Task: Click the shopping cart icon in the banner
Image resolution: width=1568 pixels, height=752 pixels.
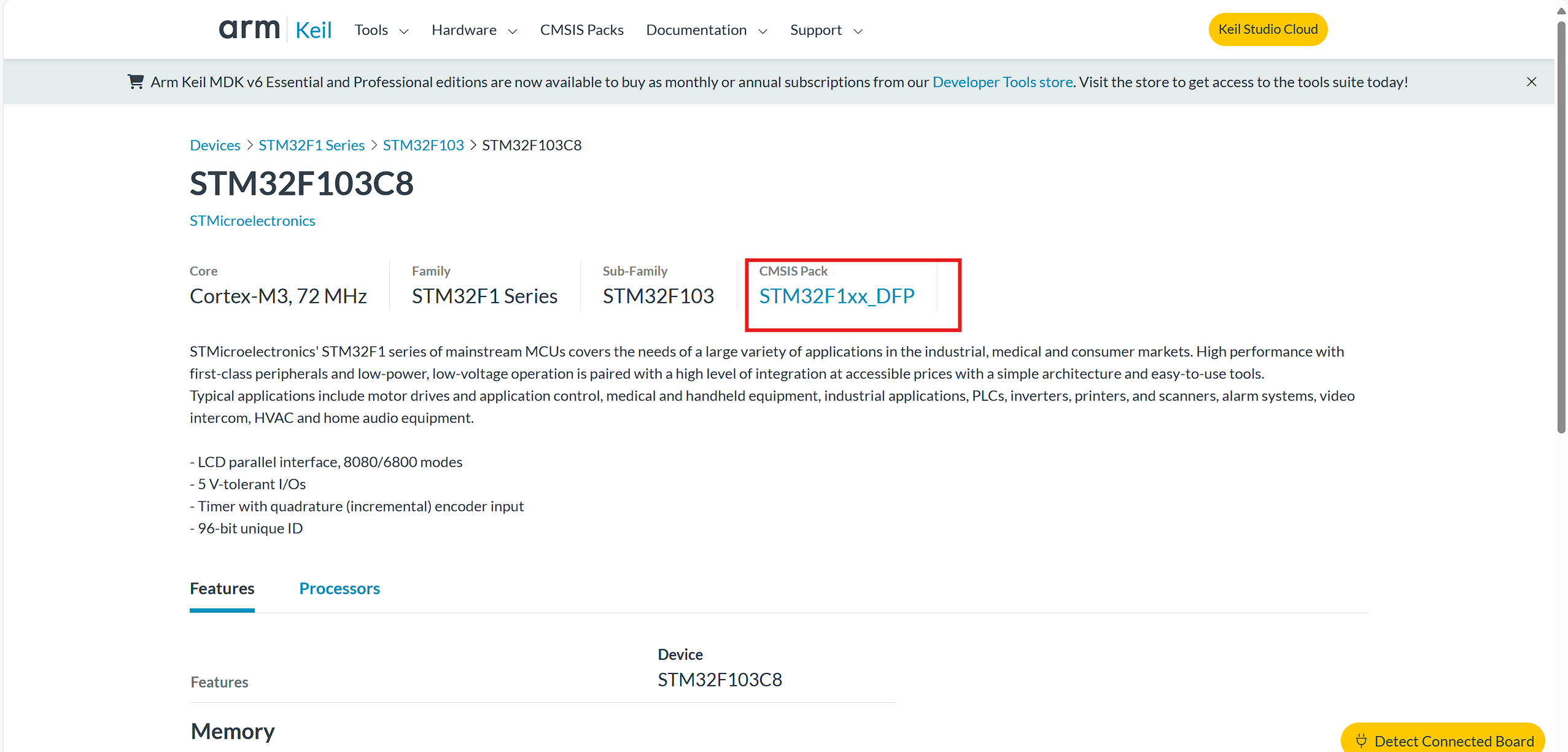Action: [136, 82]
